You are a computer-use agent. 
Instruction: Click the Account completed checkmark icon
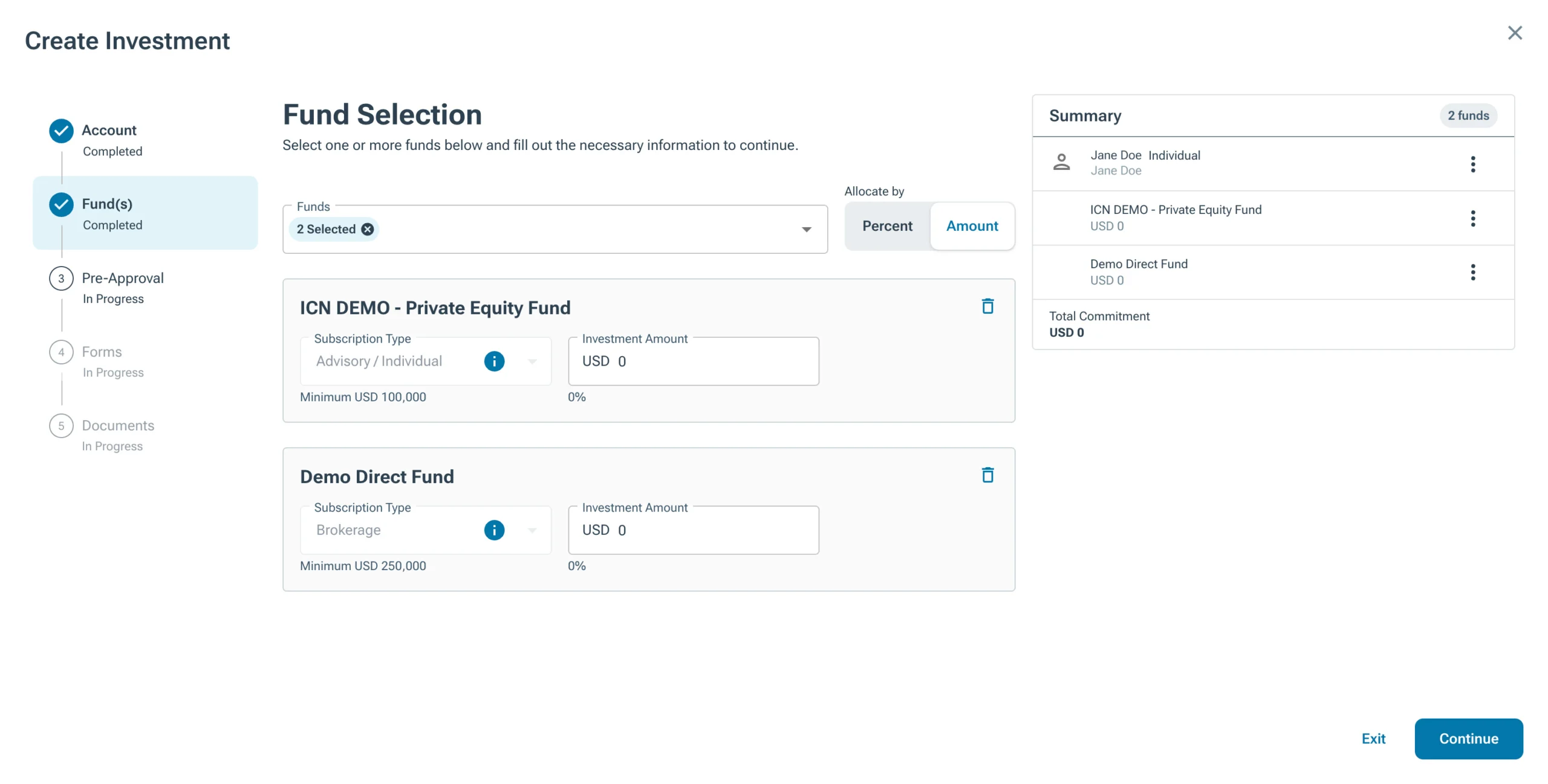tap(61, 131)
